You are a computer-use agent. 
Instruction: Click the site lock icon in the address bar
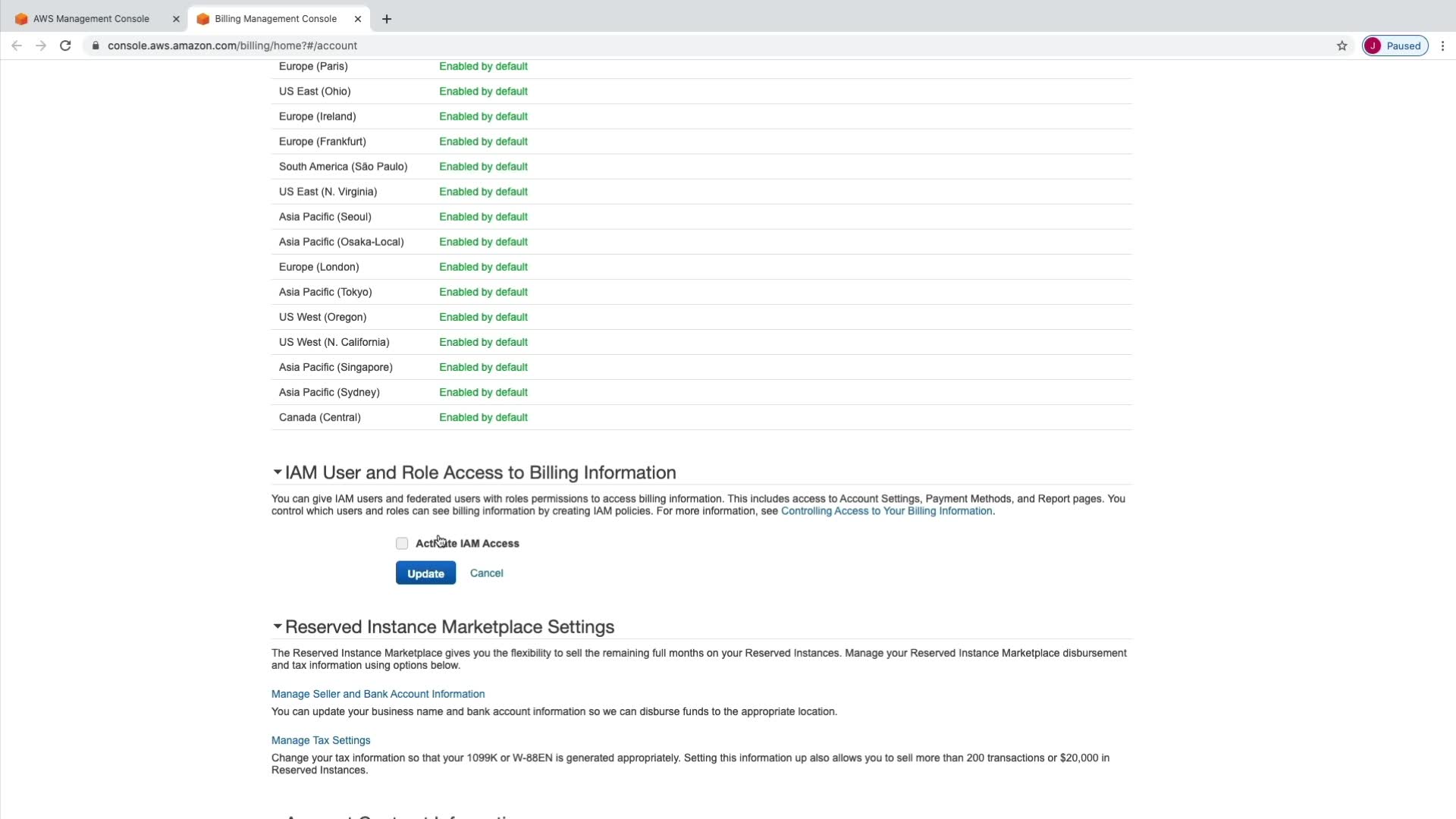click(x=96, y=45)
